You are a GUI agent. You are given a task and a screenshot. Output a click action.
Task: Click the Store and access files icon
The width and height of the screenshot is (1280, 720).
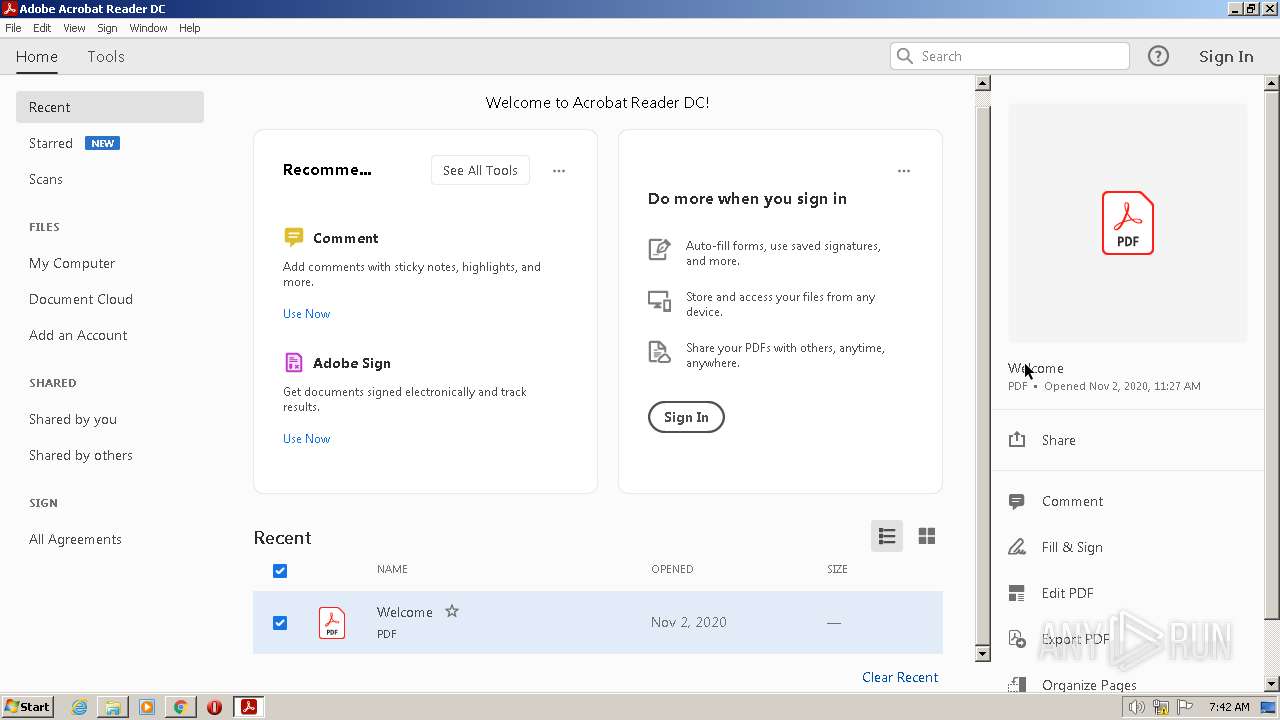pos(659,301)
